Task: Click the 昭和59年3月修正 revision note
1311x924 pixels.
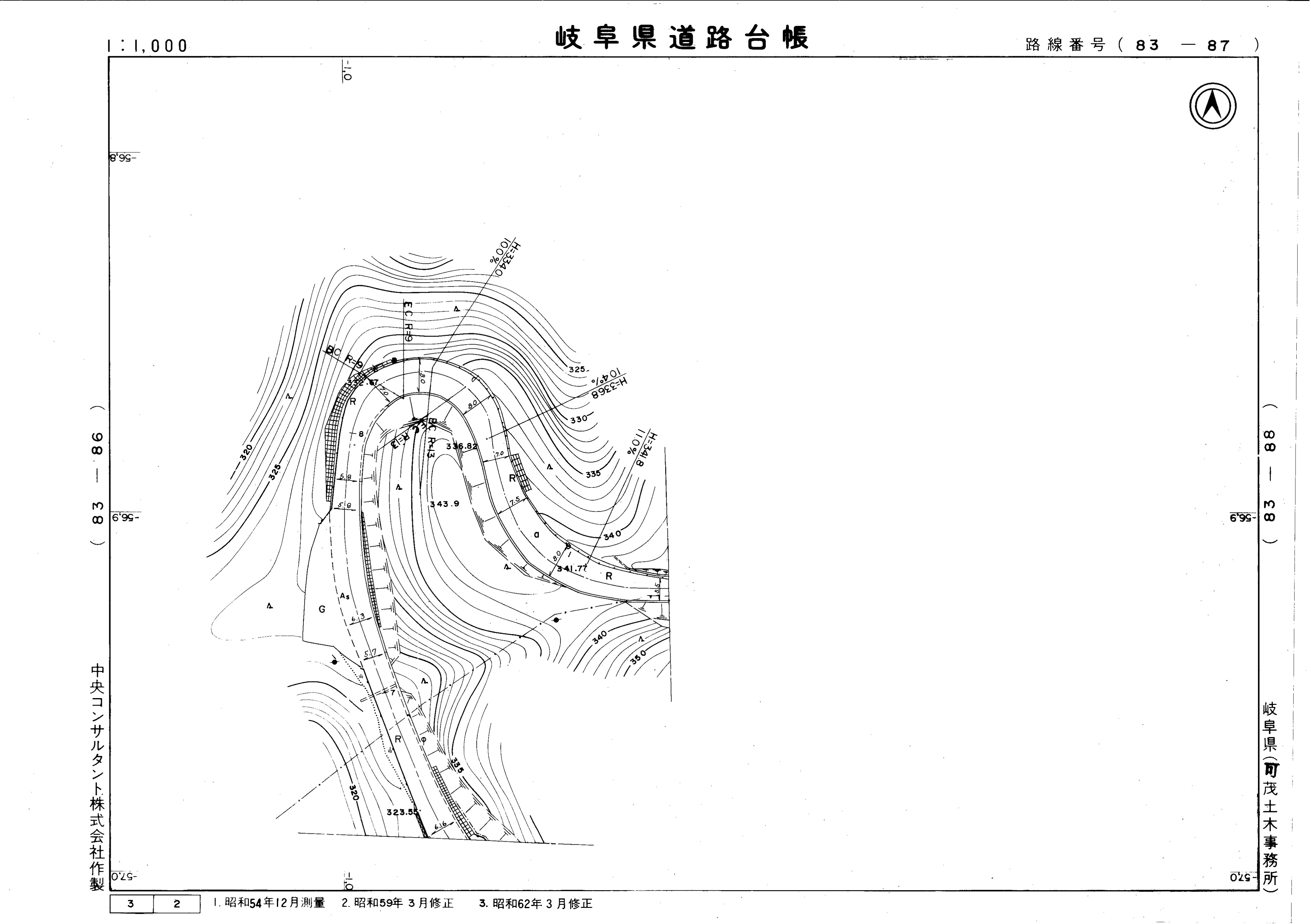Action: point(397,904)
